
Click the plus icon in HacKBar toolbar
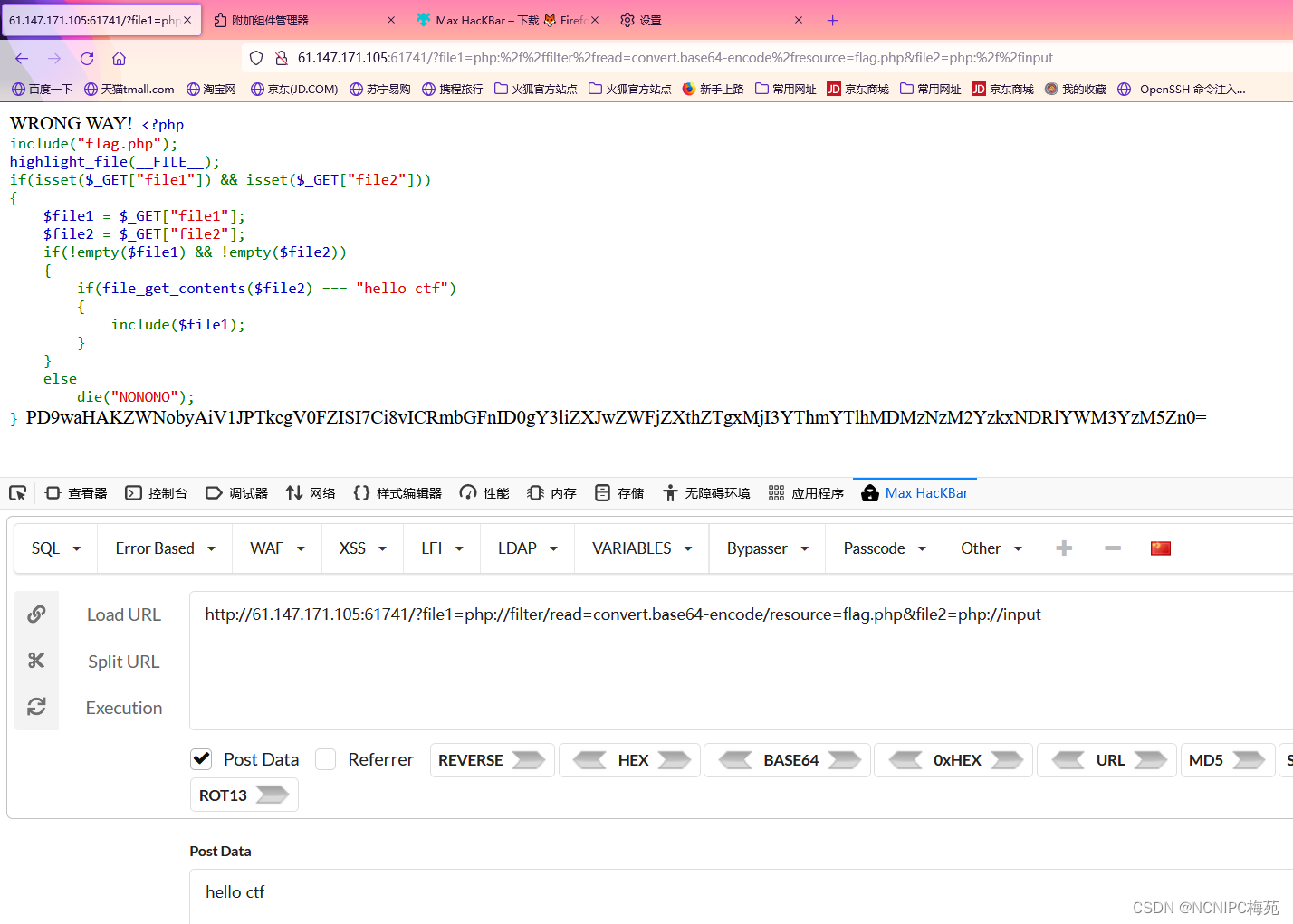click(x=1064, y=548)
